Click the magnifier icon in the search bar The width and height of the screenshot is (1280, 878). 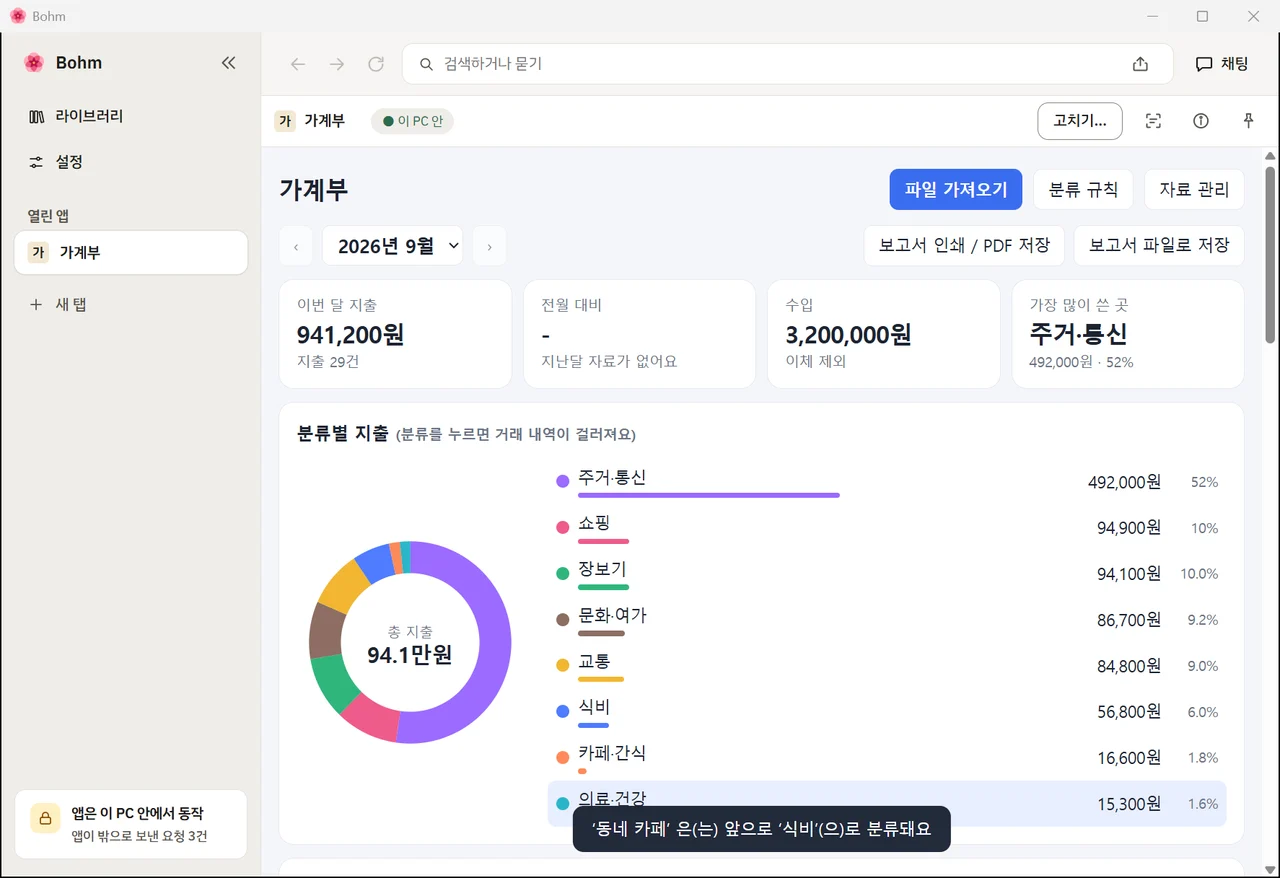(x=426, y=64)
